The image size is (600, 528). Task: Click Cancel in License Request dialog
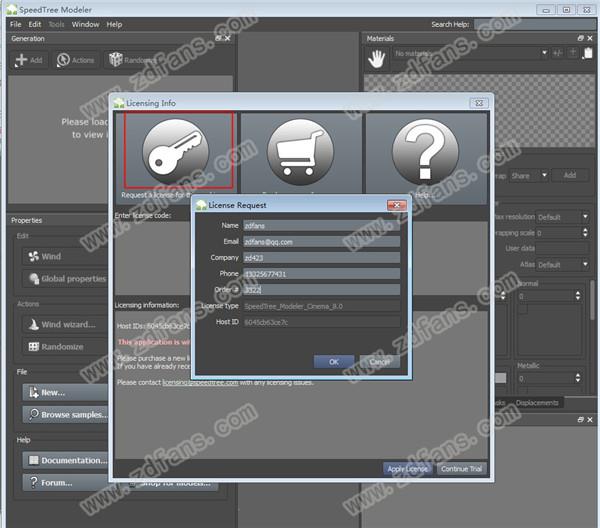pyautogui.click(x=379, y=362)
